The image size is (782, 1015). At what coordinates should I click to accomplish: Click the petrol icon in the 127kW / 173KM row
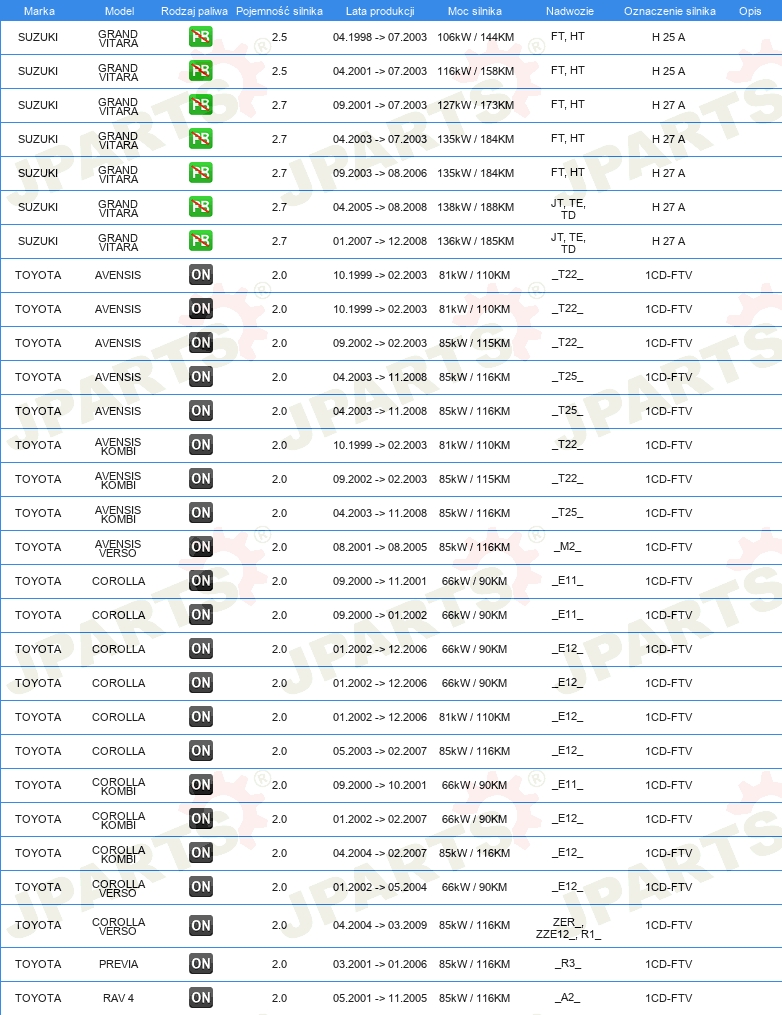pos(201,105)
